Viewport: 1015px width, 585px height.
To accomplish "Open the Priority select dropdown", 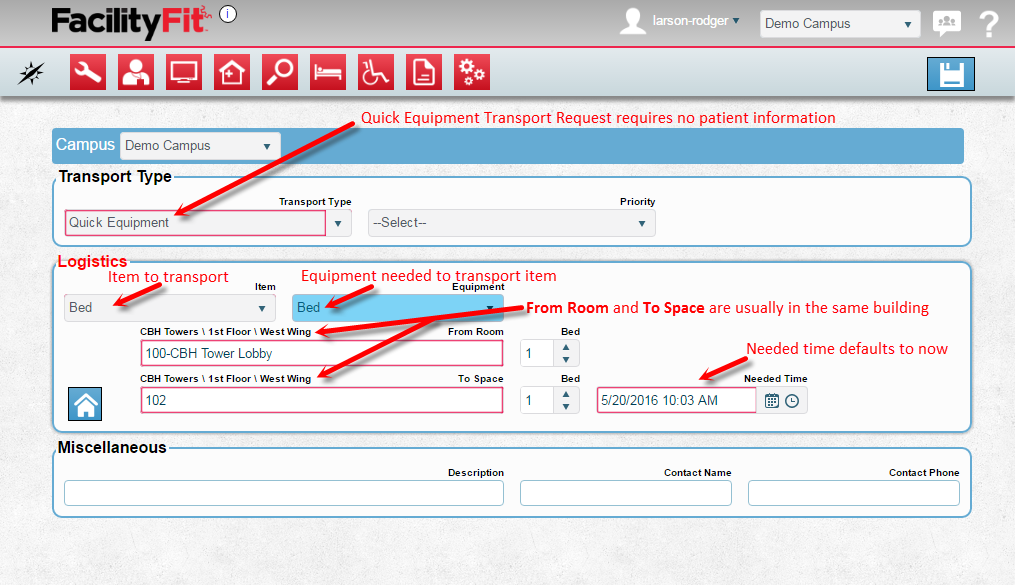I will click(x=511, y=223).
